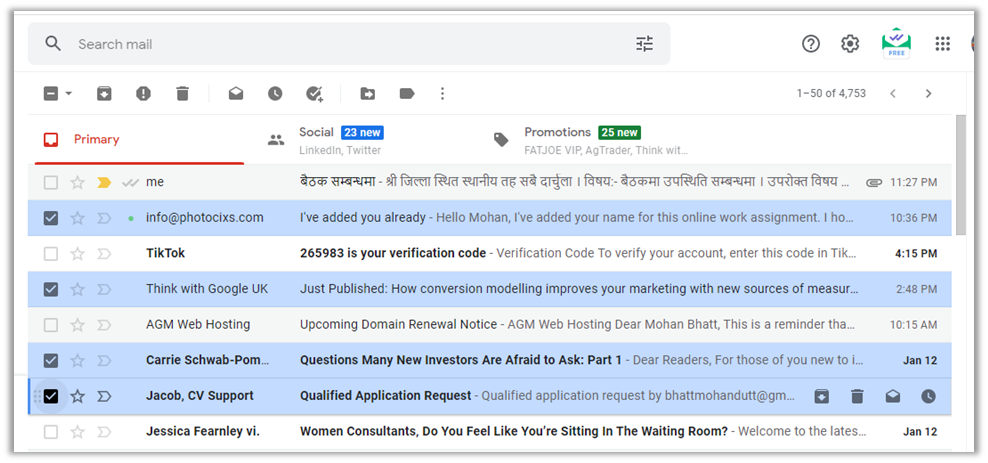This screenshot has height=463, width=988.
Task: Click Mailtrack double-check marks on 'me' row
Action: (x=130, y=183)
